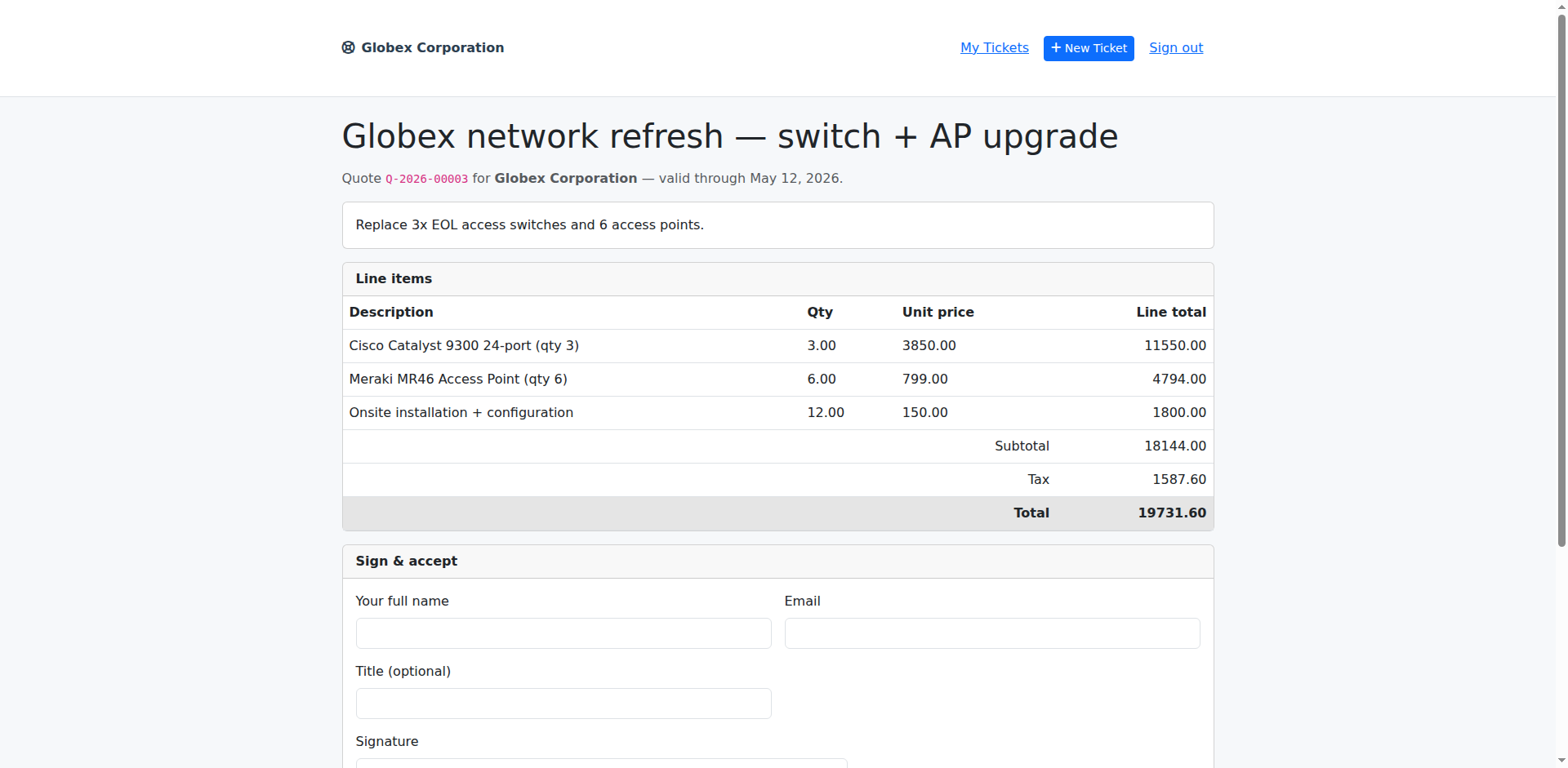Focus the Your full name field

(563, 633)
